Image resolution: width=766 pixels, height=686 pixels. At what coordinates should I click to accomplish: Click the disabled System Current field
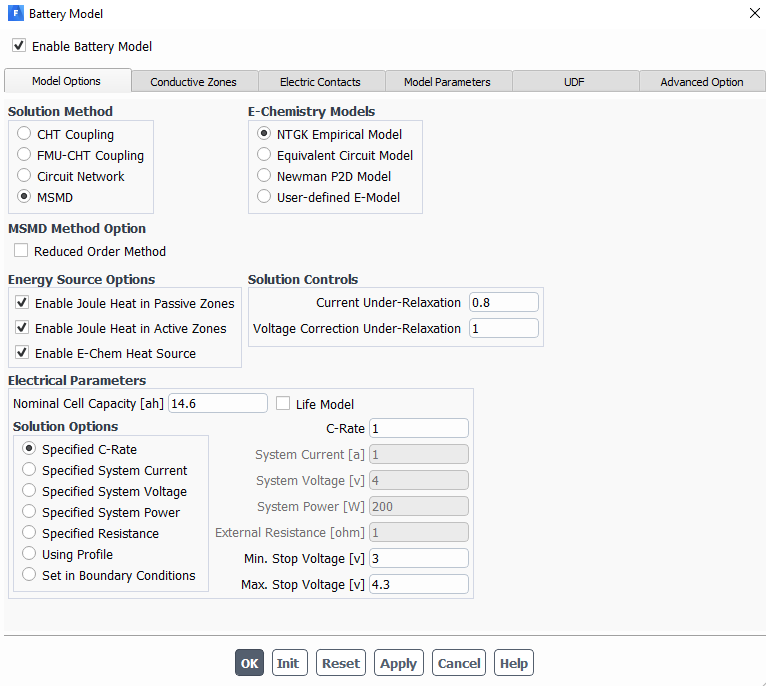coord(419,454)
